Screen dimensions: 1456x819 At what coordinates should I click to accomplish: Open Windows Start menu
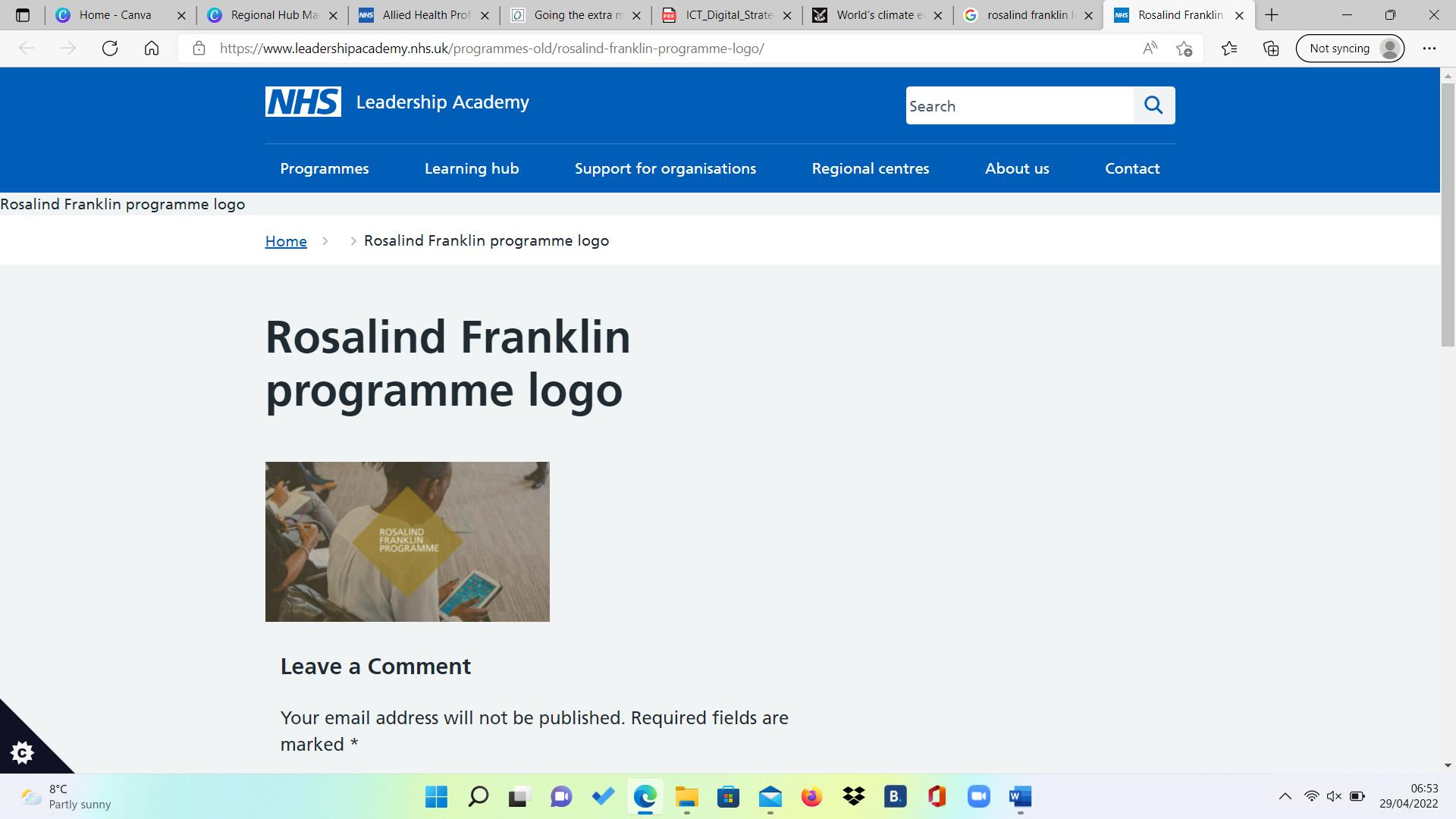(436, 797)
